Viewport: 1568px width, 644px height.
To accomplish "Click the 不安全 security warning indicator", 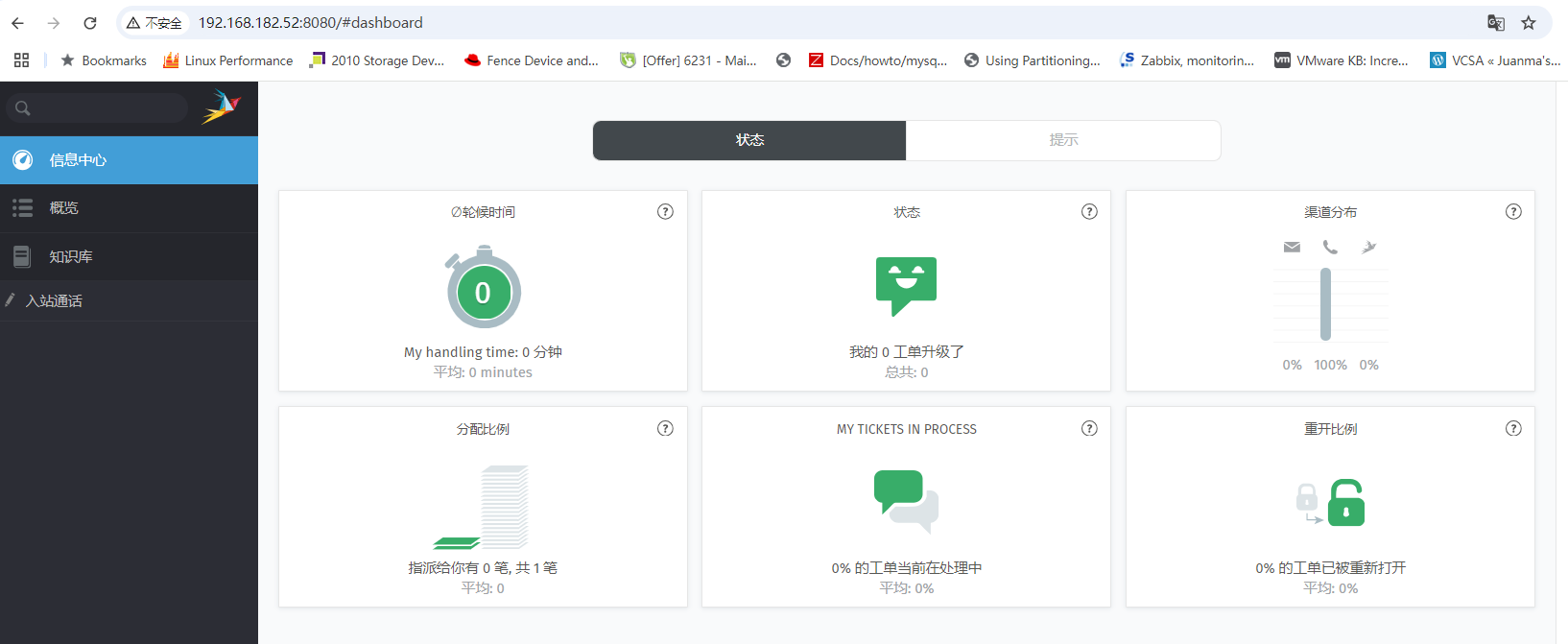I will [154, 23].
